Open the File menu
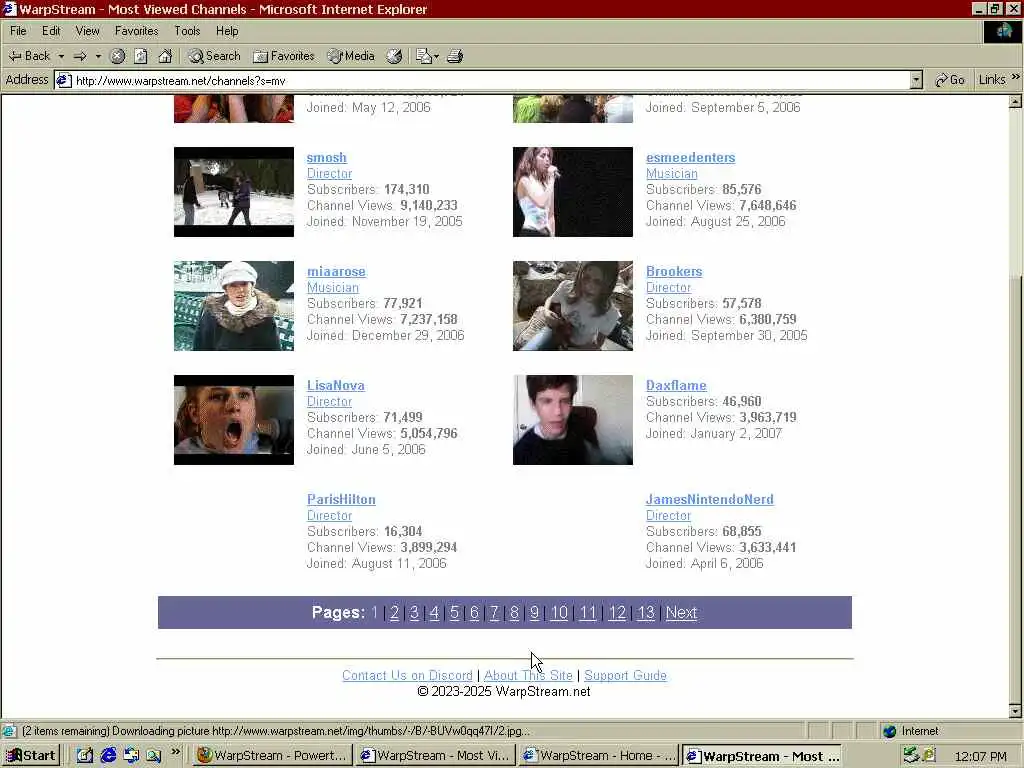The height and width of the screenshot is (768, 1024). pos(18,31)
